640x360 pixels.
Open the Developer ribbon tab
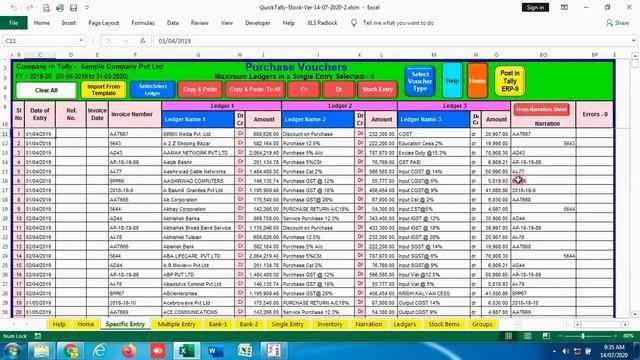(x=258, y=23)
